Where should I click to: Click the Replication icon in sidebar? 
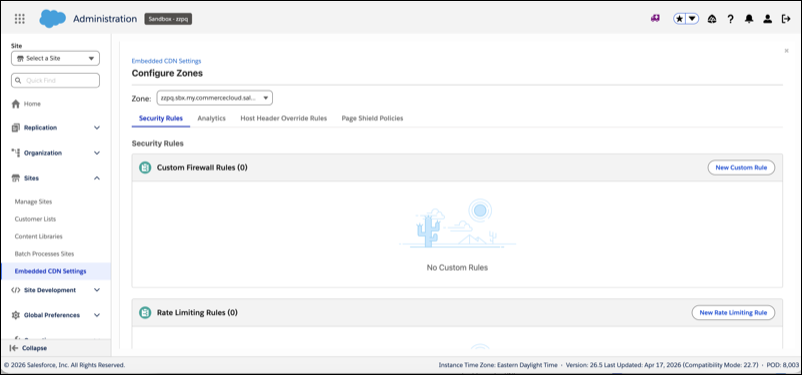pos(15,128)
